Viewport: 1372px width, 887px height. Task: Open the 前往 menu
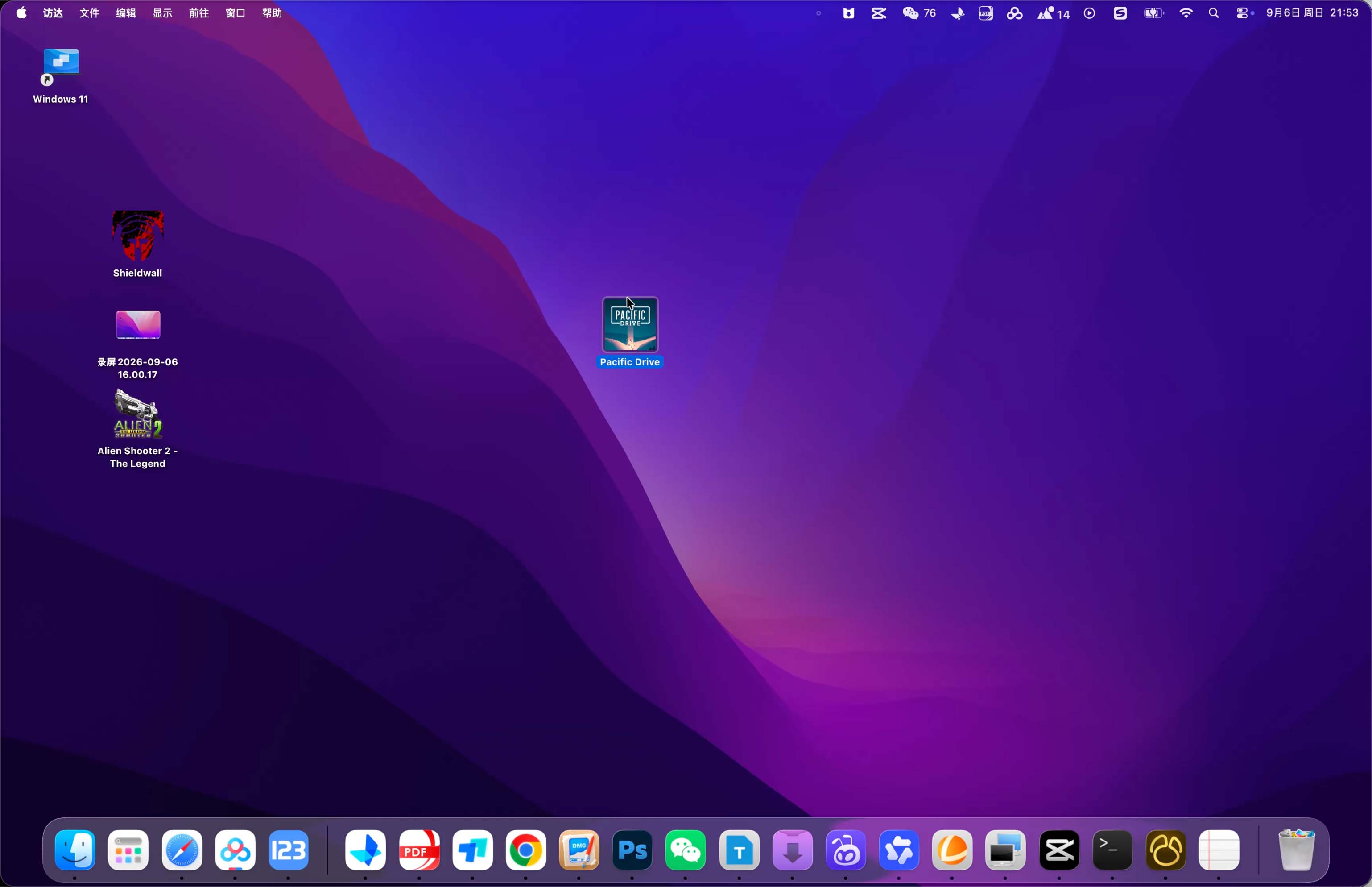click(199, 12)
